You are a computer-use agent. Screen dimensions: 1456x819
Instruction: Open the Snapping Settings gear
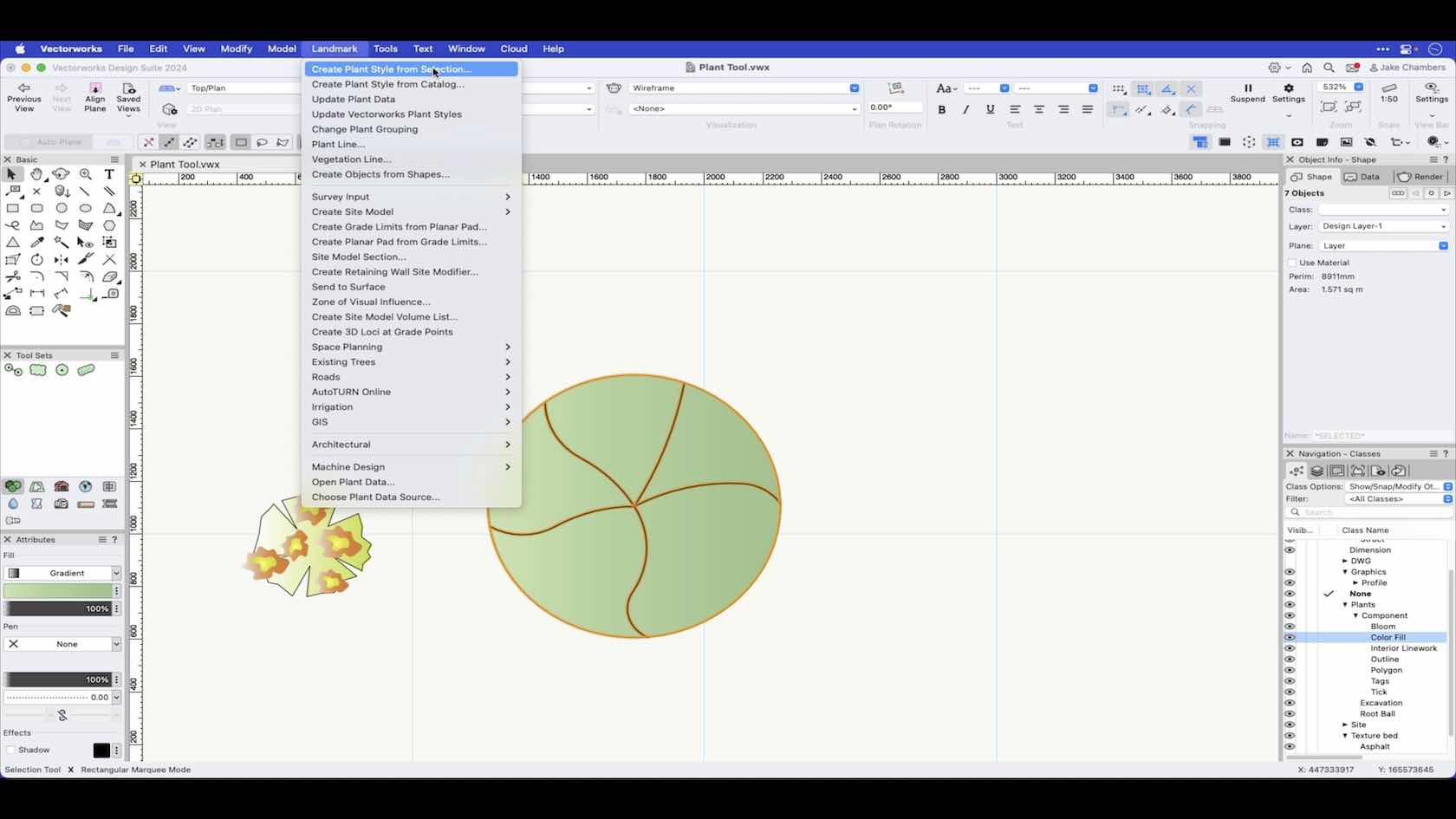coord(1289,88)
